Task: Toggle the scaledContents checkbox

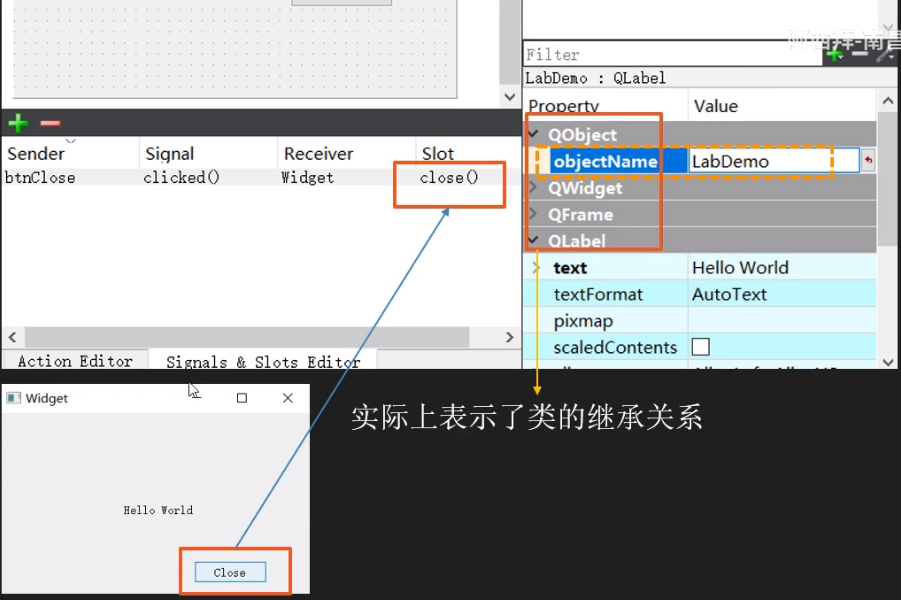Action: pyautogui.click(x=701, y=347)
